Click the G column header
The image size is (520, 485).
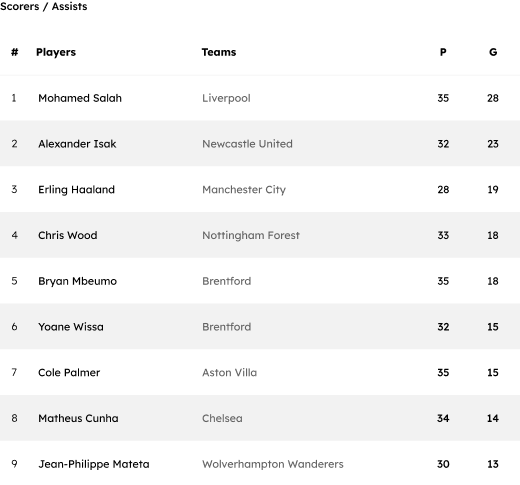click(x=493, y=52)
